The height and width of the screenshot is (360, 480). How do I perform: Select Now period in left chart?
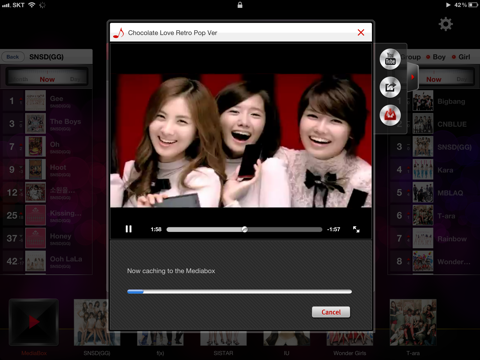pos(47,79)
